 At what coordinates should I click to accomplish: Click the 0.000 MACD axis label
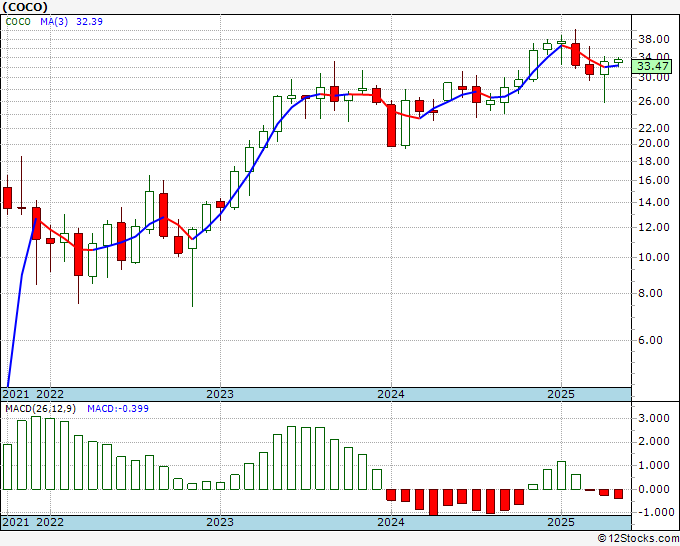tap(653, 489)
